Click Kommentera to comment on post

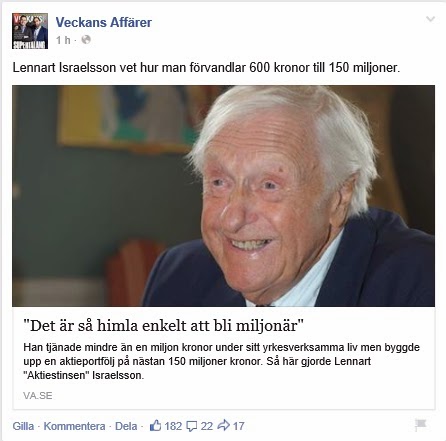click(x=74, y=426)
